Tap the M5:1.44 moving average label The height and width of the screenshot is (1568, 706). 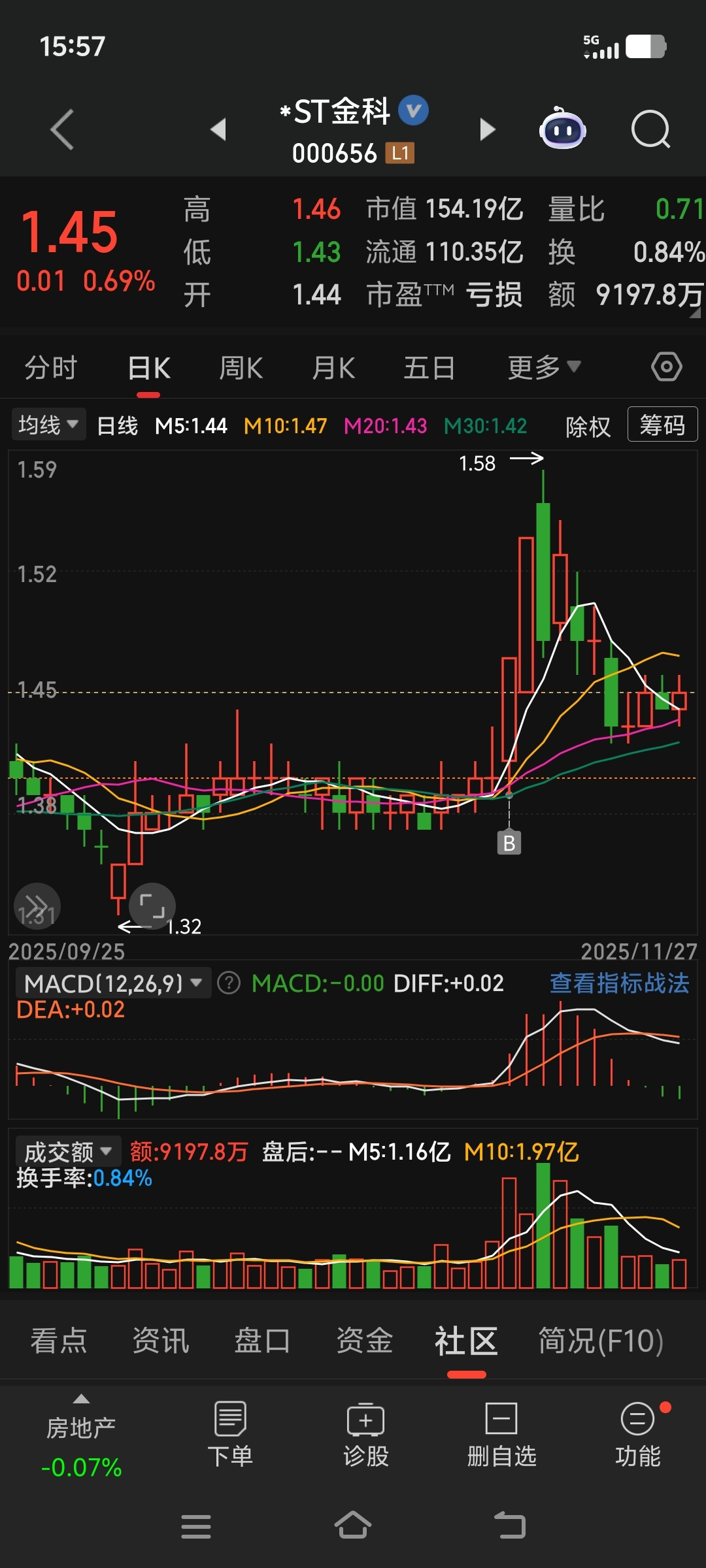click(x=191, y=426)
